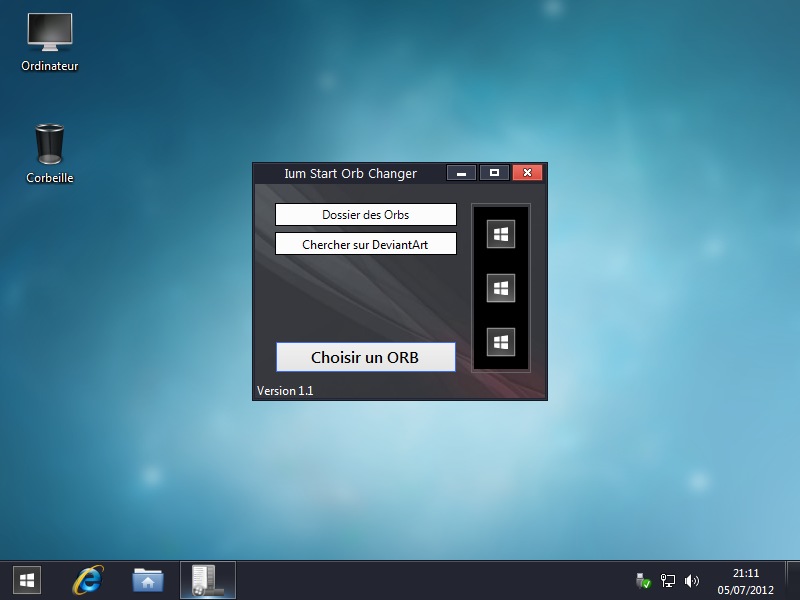This screenshot has width=800, height=600.
Task: Open the Ordinateur desktop icon
Action: tap(49, 43)
